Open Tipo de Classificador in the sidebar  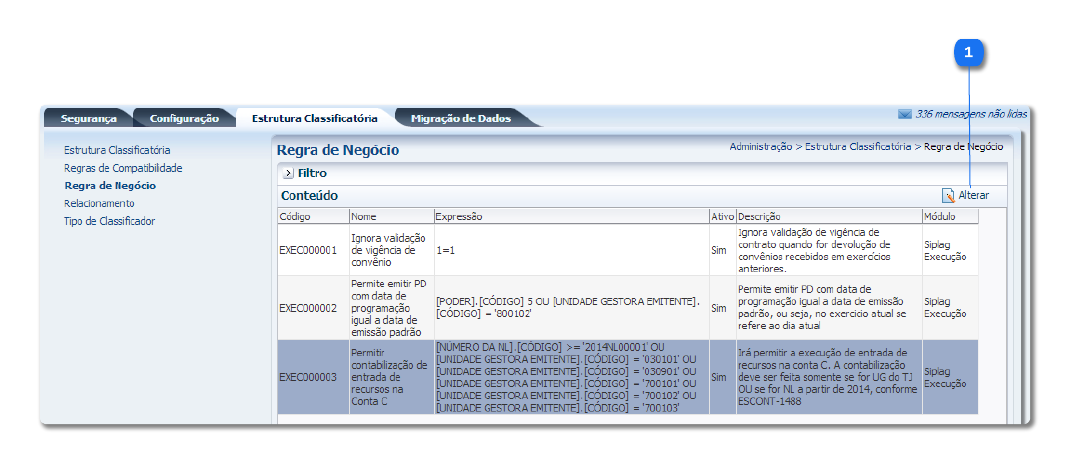click(x=110, y=221)
